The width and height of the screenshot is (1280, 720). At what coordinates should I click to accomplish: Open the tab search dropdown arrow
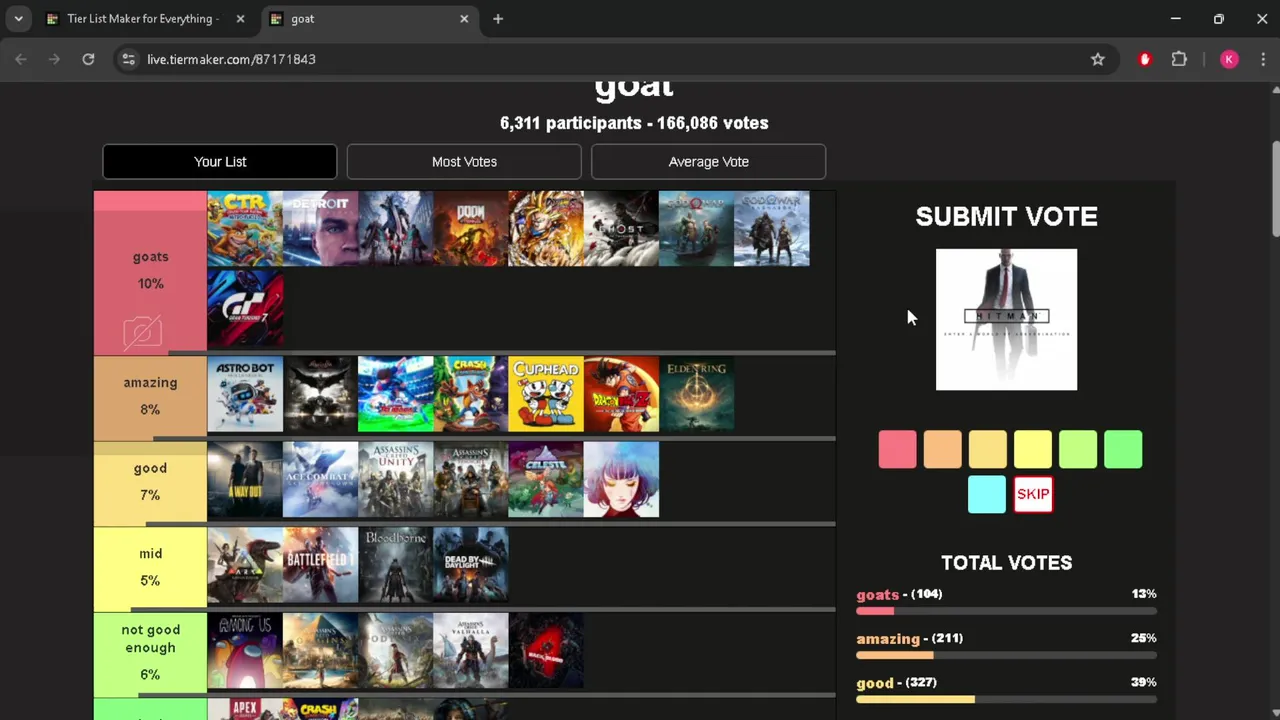(18, 19)
